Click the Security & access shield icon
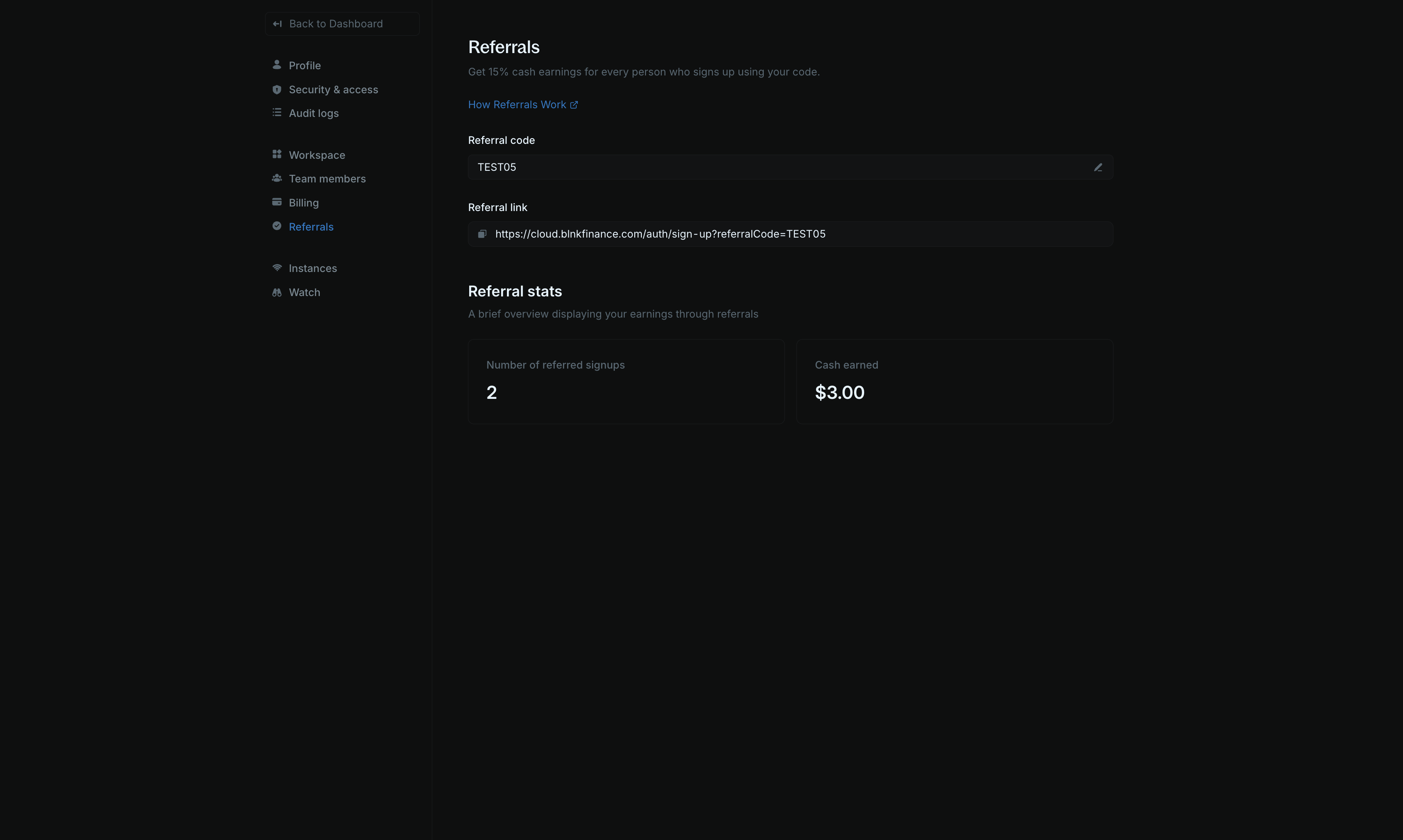The height and width of the screenshot is (840, 1403). [x=277, y=89]
